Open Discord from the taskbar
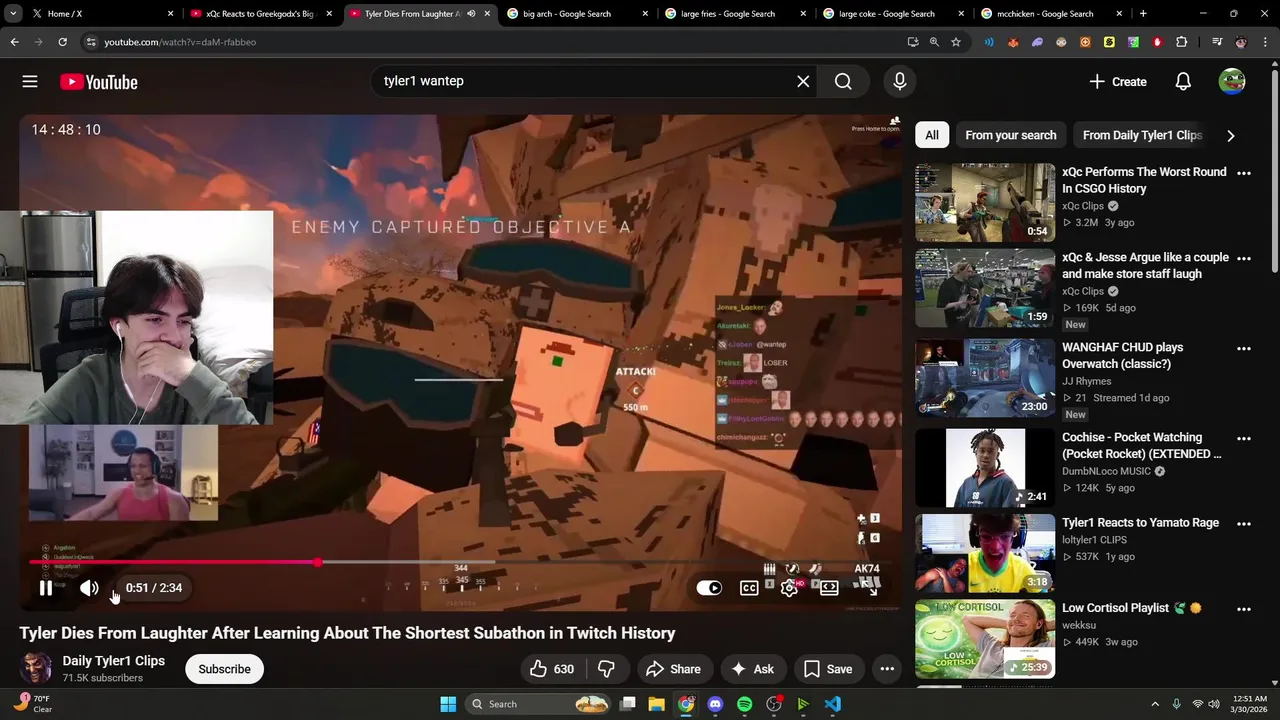 coord(715,704)
